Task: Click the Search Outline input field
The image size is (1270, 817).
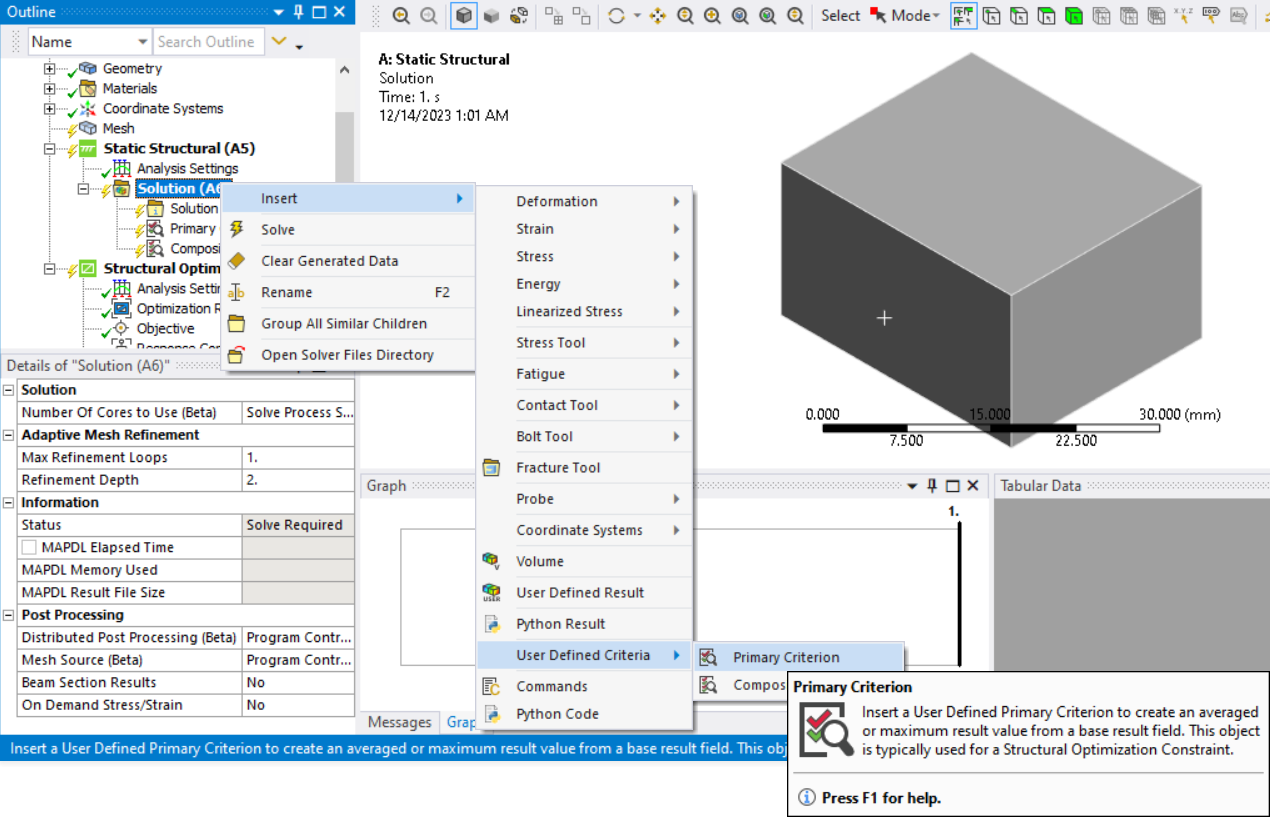Action: 207,42
